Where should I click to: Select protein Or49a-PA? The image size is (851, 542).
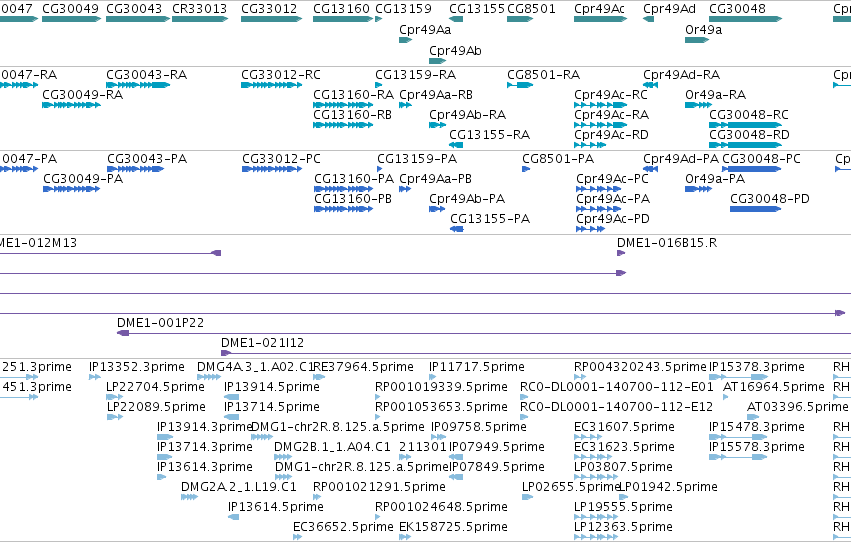click(698, 189)
